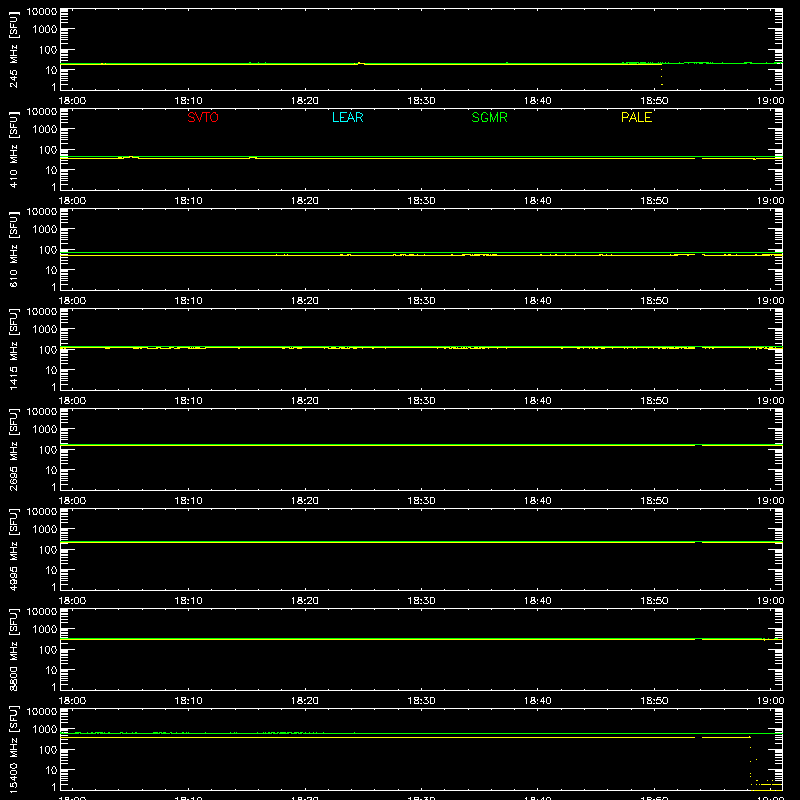Click '18:50' time label below 245 MHz plot
Viewport: 800px width, 800px height.
(655, 101)
